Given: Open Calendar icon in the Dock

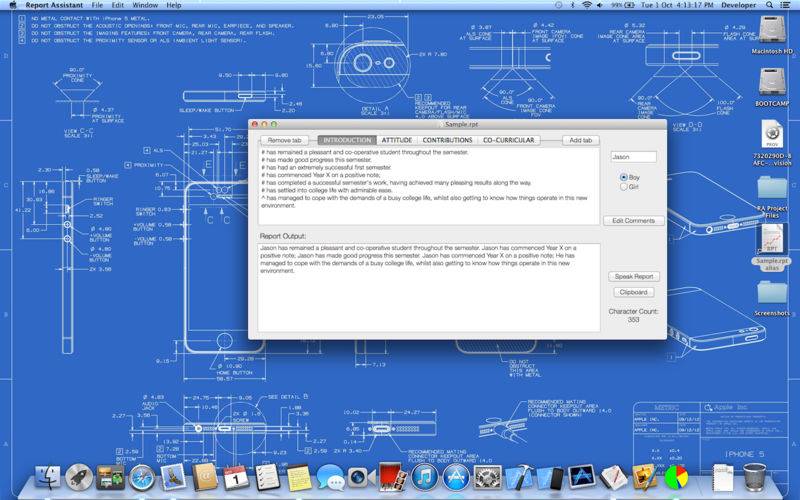Looking at the screenshot, I should click(236, 478).
